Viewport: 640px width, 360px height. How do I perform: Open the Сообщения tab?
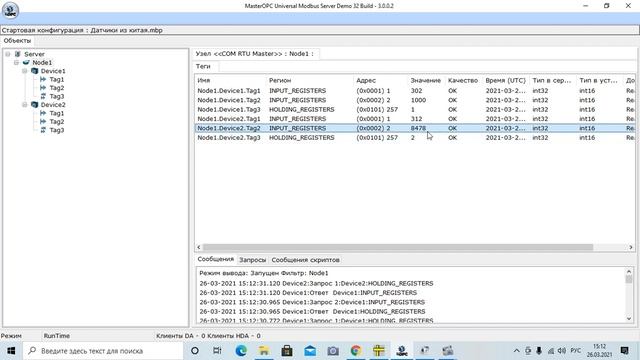(x=216, y=259)
